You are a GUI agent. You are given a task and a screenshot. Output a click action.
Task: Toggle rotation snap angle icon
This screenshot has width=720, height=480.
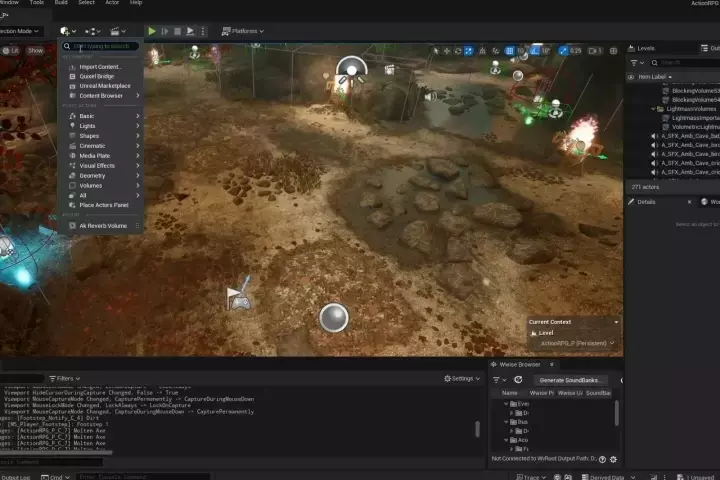coord(534,51)
